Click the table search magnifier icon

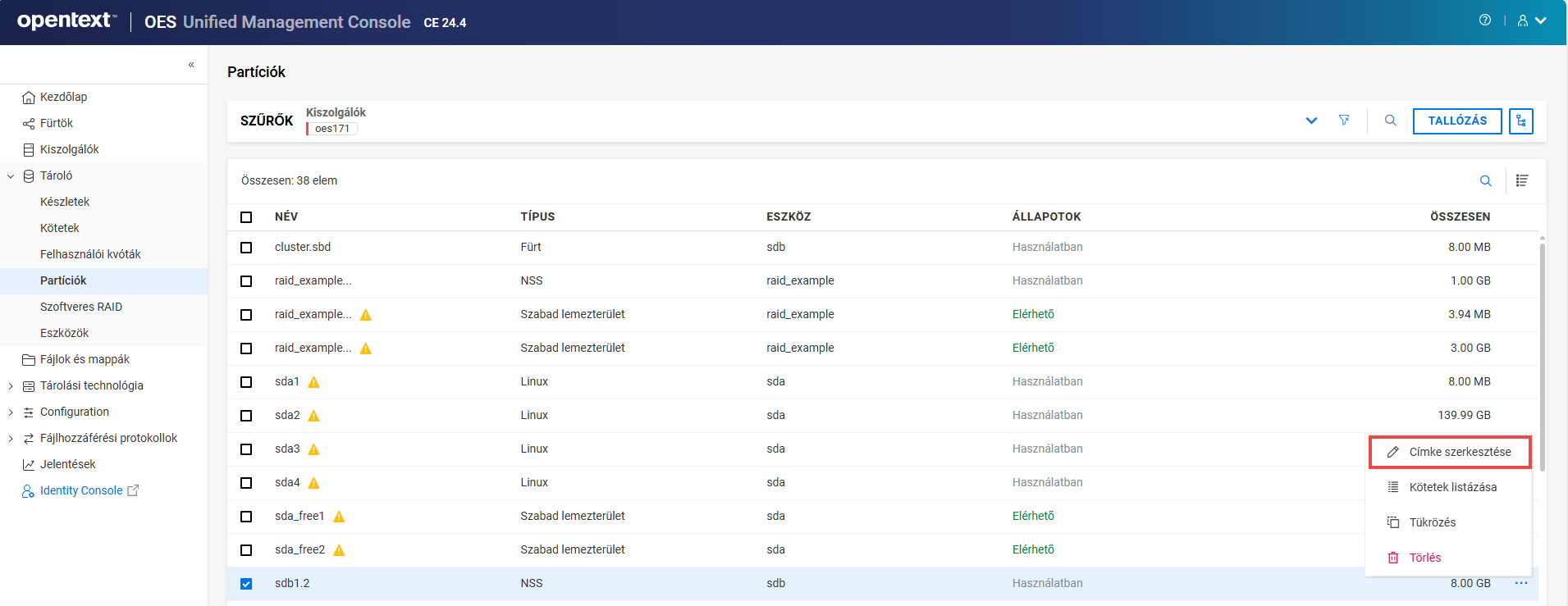[x=1485, y=181]
